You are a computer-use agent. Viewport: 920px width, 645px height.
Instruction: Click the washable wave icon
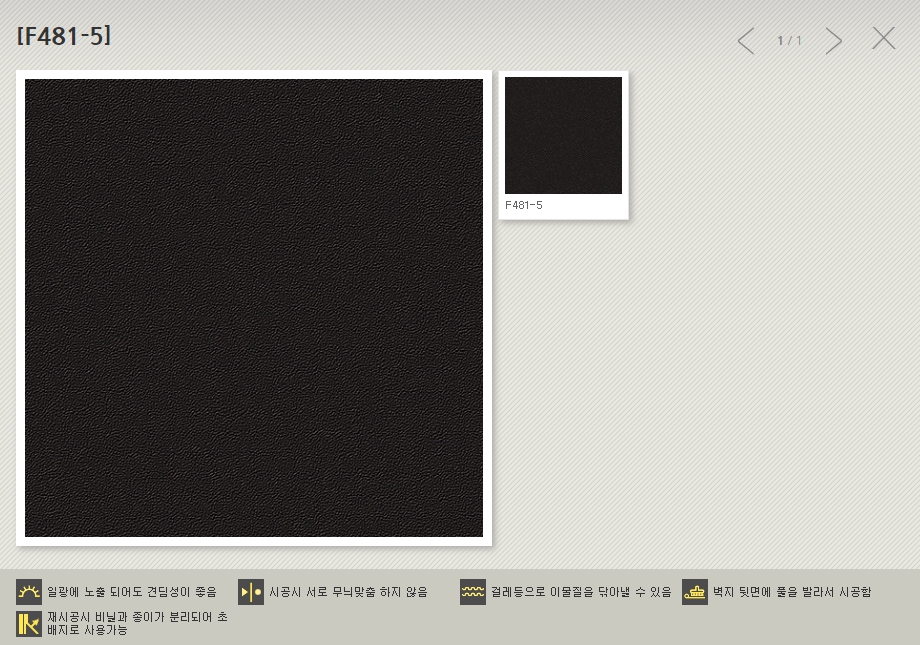(x=473, y=592)
